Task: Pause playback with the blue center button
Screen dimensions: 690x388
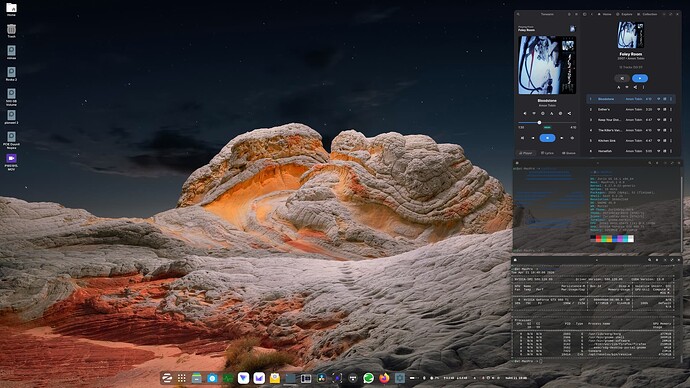Action: pos(547,138)
